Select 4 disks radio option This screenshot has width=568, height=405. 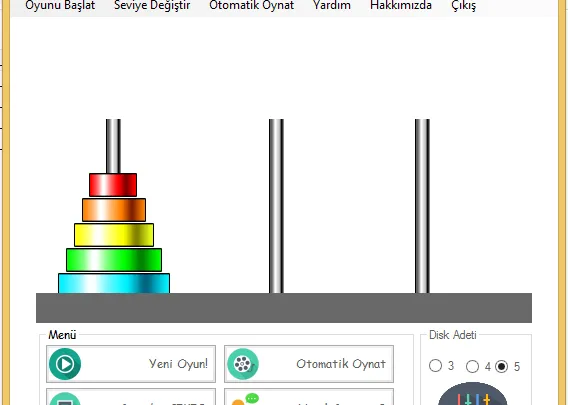[x=472, y=367]
